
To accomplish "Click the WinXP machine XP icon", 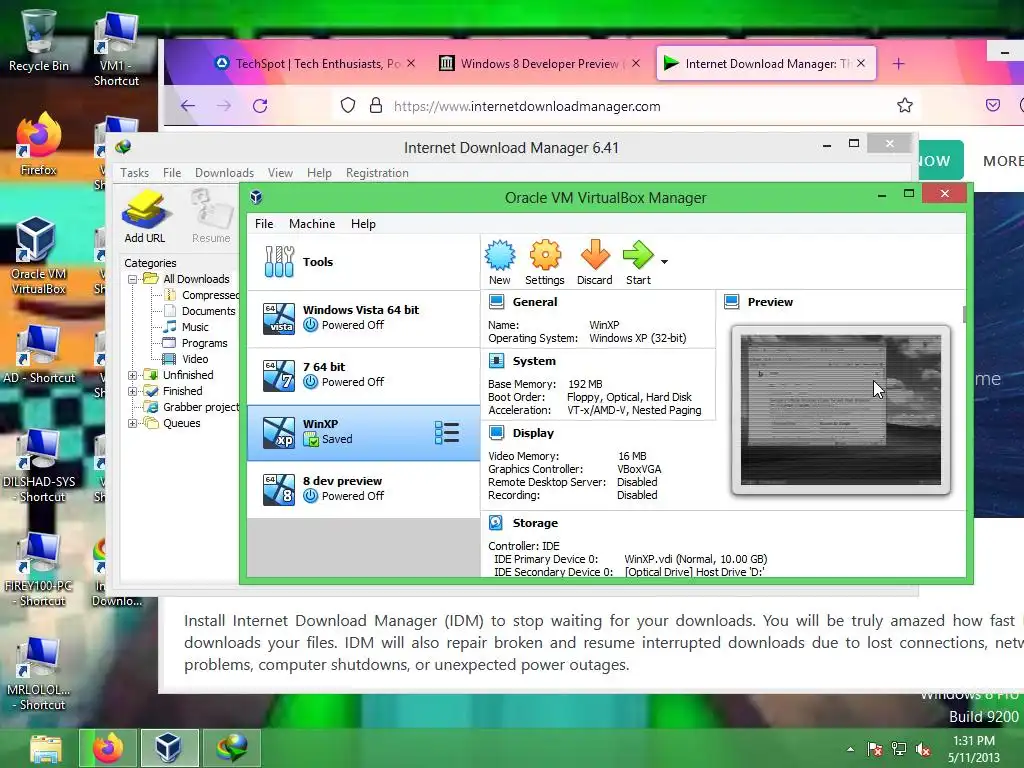I will (279, 432).
